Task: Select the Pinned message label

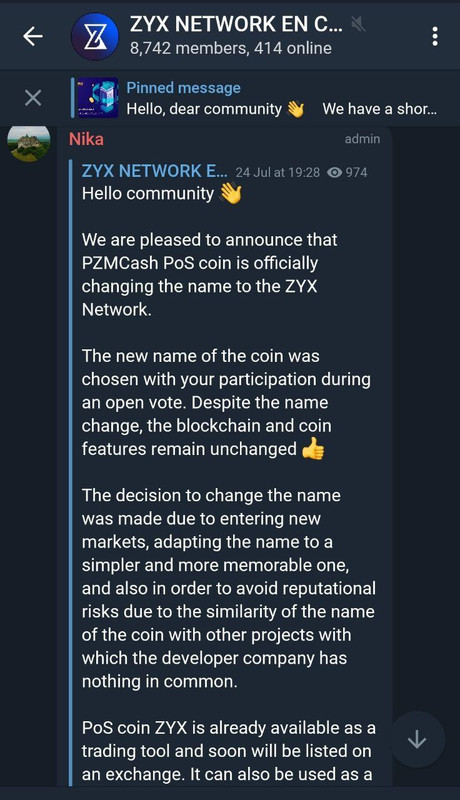Action: click(184, 88)
